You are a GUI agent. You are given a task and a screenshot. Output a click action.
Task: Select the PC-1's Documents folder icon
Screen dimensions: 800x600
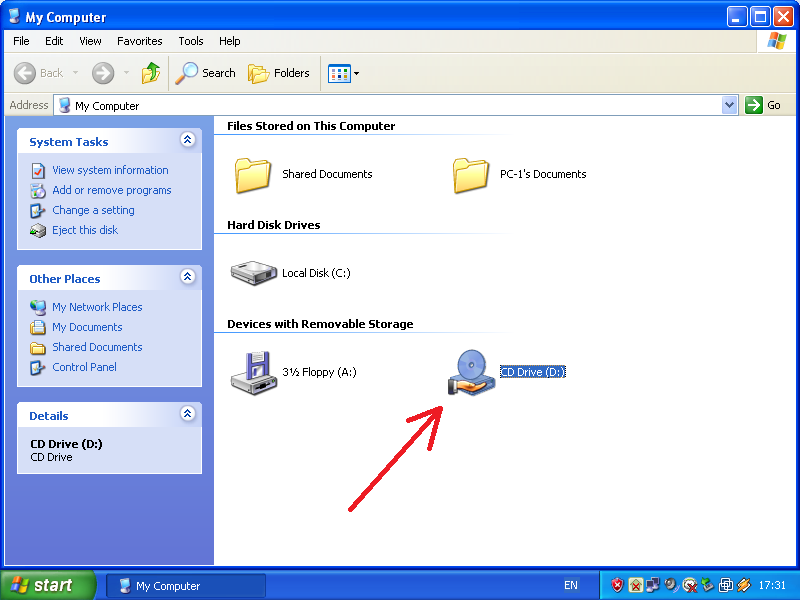[470, 175]
